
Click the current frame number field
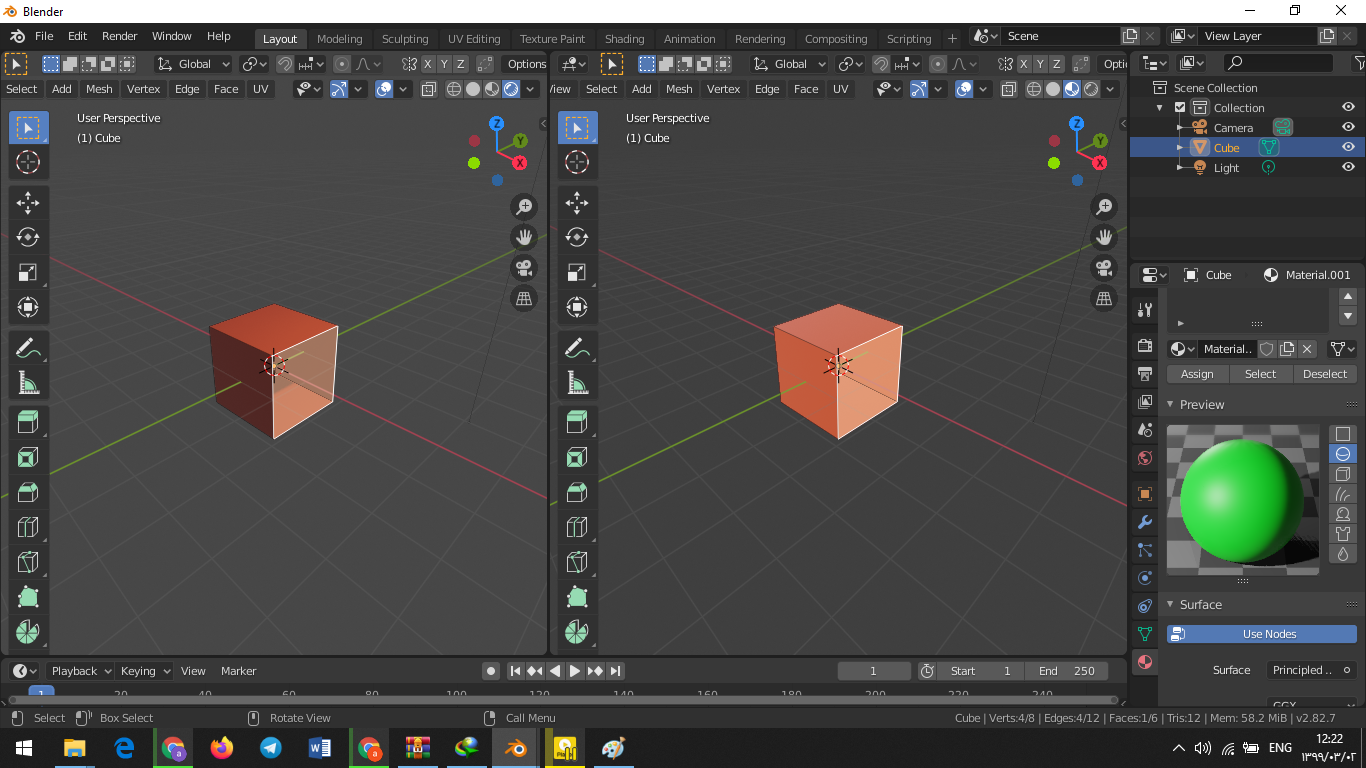pos(874,671)
